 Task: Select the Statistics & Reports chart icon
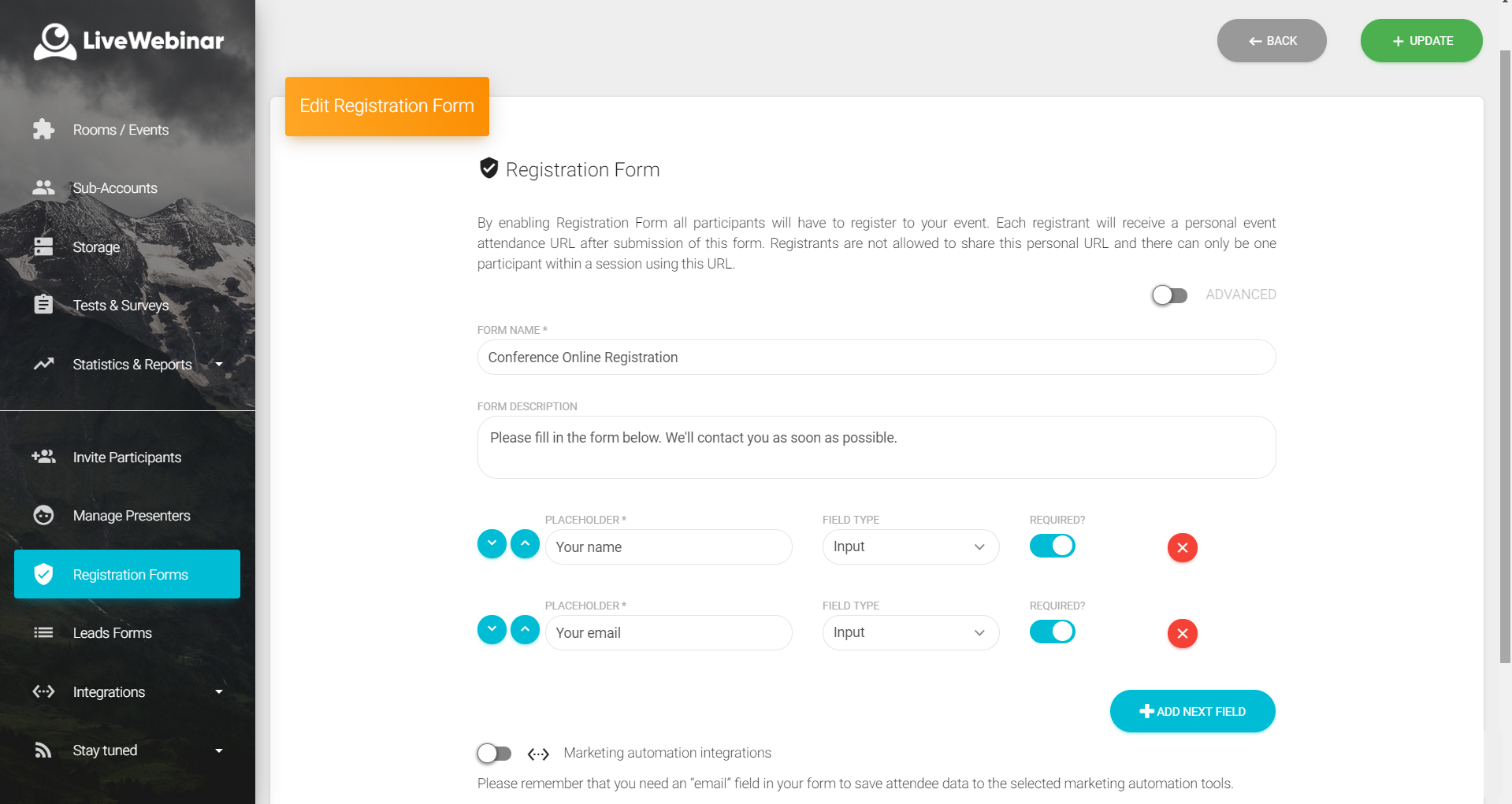pos(43,364)
